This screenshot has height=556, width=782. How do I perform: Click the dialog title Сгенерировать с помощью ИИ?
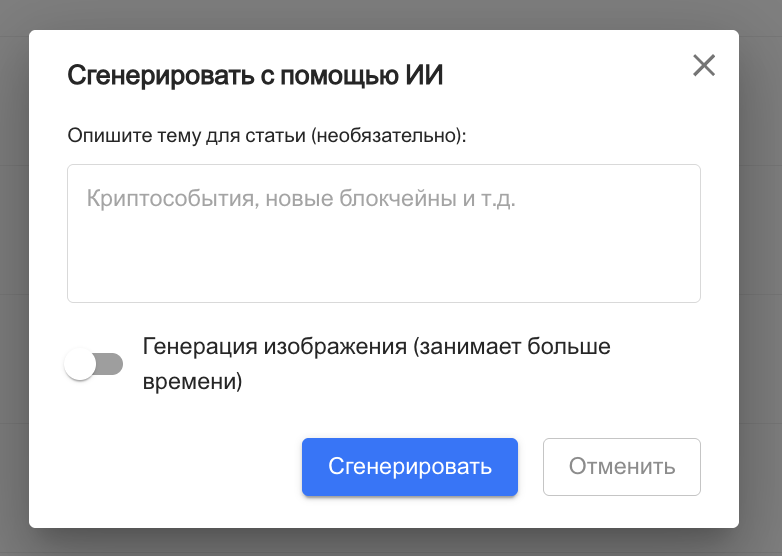254,76
